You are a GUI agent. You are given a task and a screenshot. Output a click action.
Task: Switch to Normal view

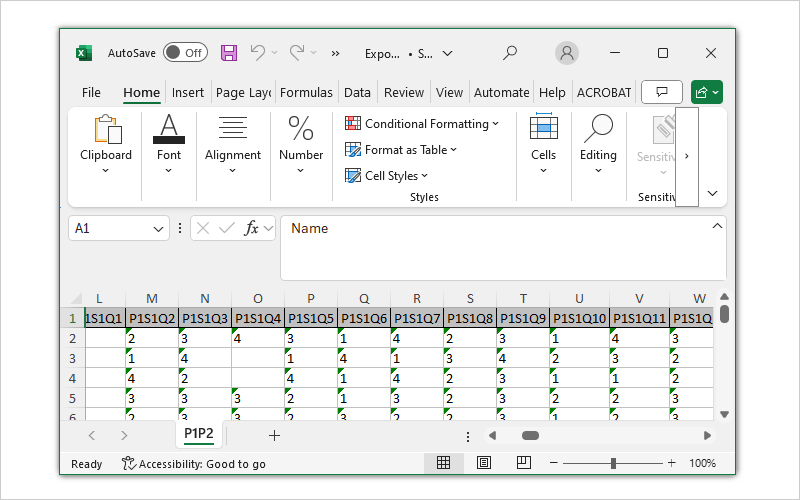[443, 463]
